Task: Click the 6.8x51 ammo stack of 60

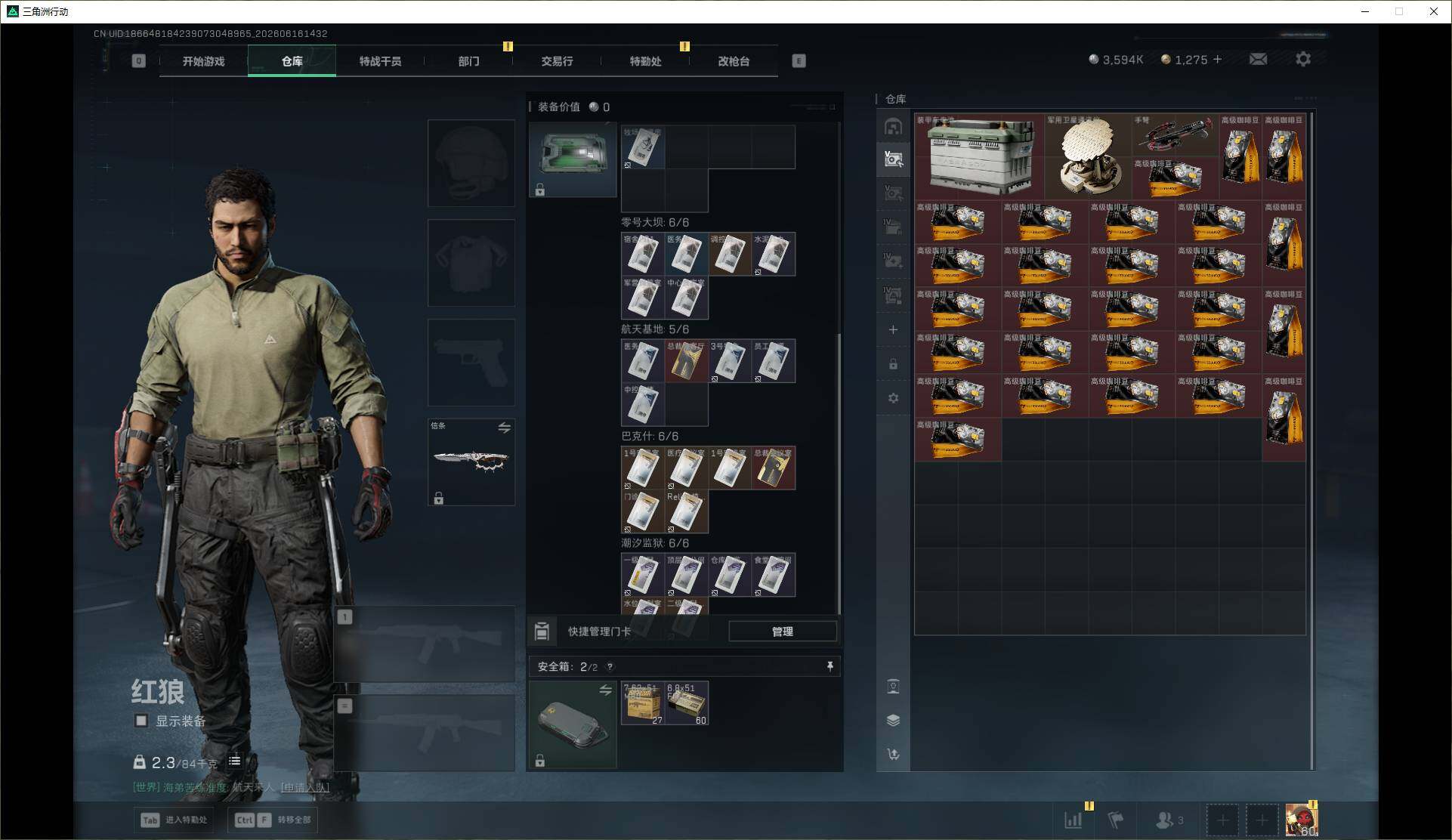Action: coord(687,703)
